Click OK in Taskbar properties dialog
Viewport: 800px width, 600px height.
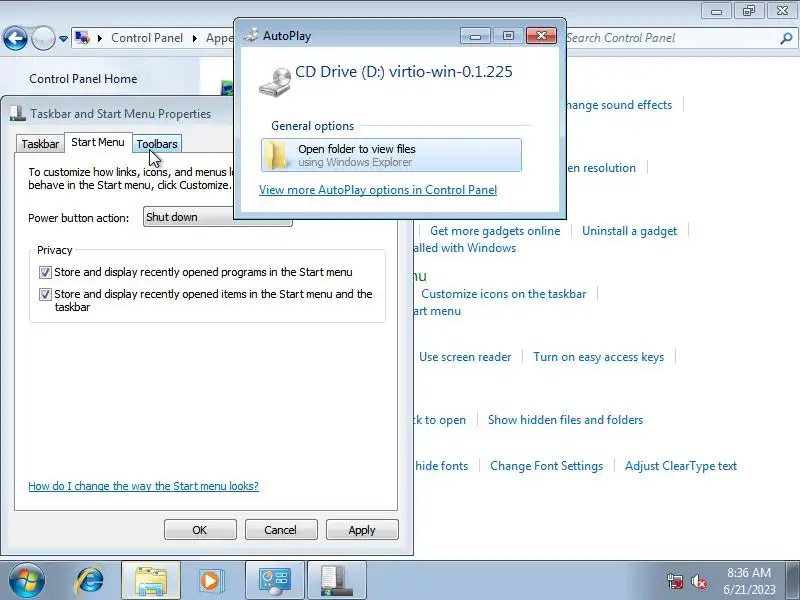coord(200,530)
